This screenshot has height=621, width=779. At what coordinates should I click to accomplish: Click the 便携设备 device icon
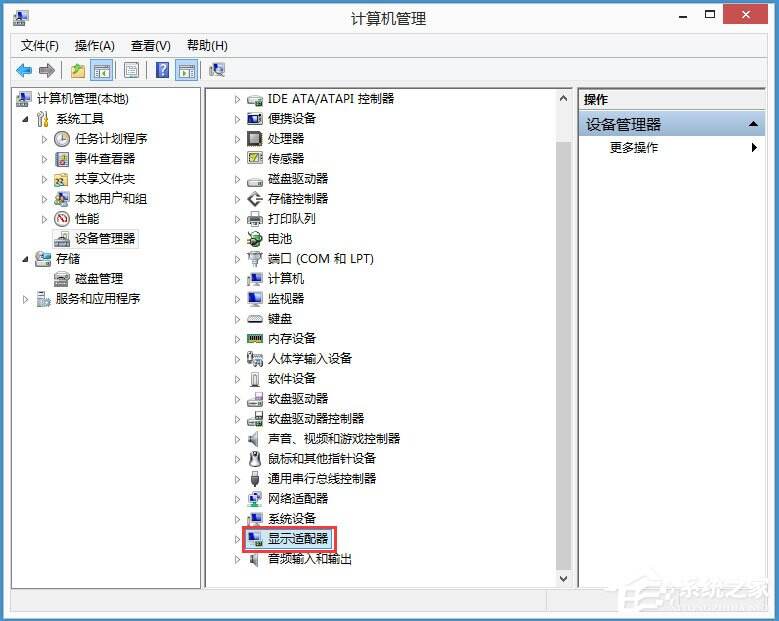pyautogui.click(x=255, y=119)
